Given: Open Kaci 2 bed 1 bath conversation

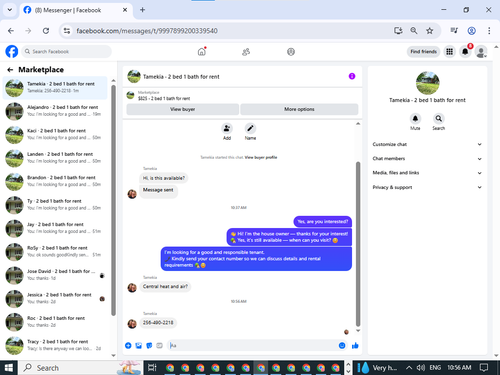Looking at the screenshot, I should coord(55,135).
